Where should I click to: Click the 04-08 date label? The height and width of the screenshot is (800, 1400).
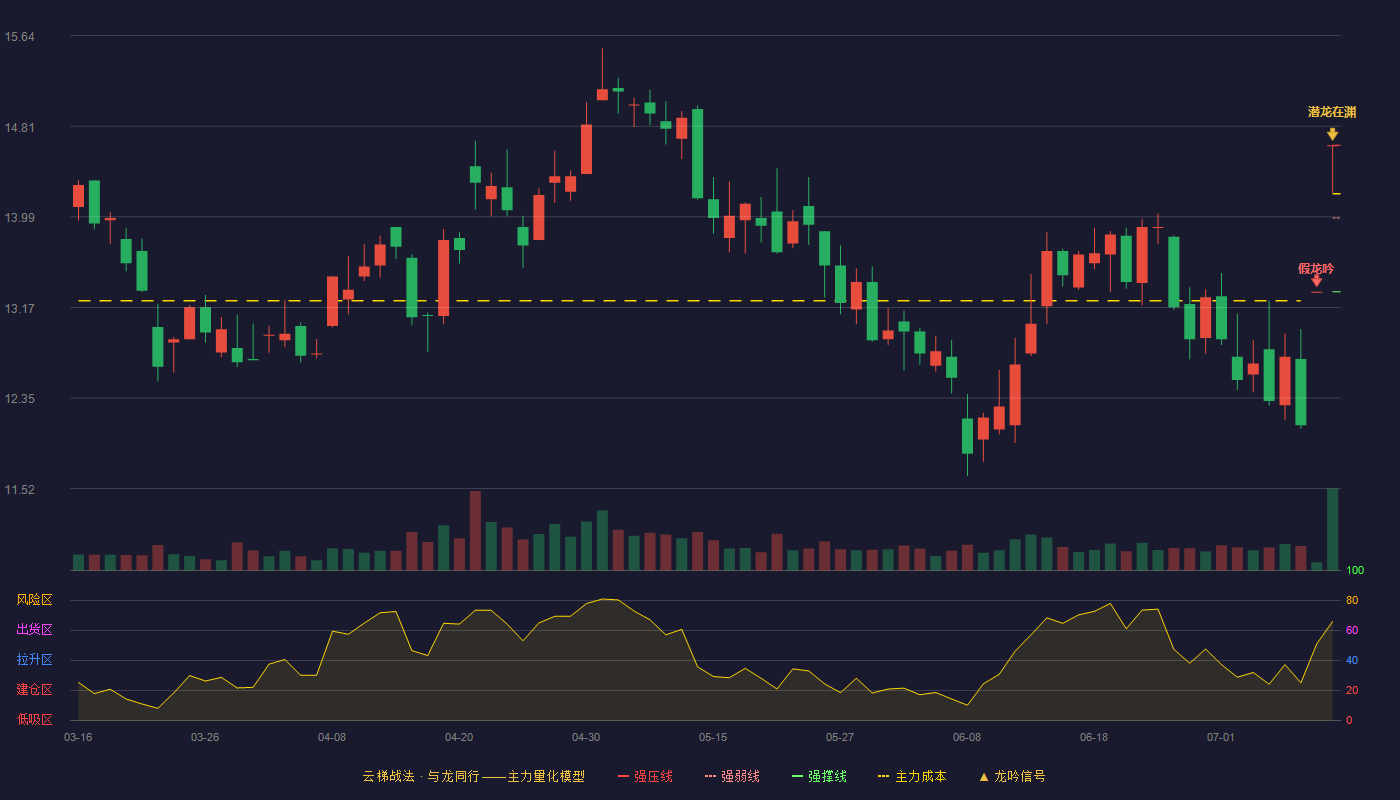point(332,737)
